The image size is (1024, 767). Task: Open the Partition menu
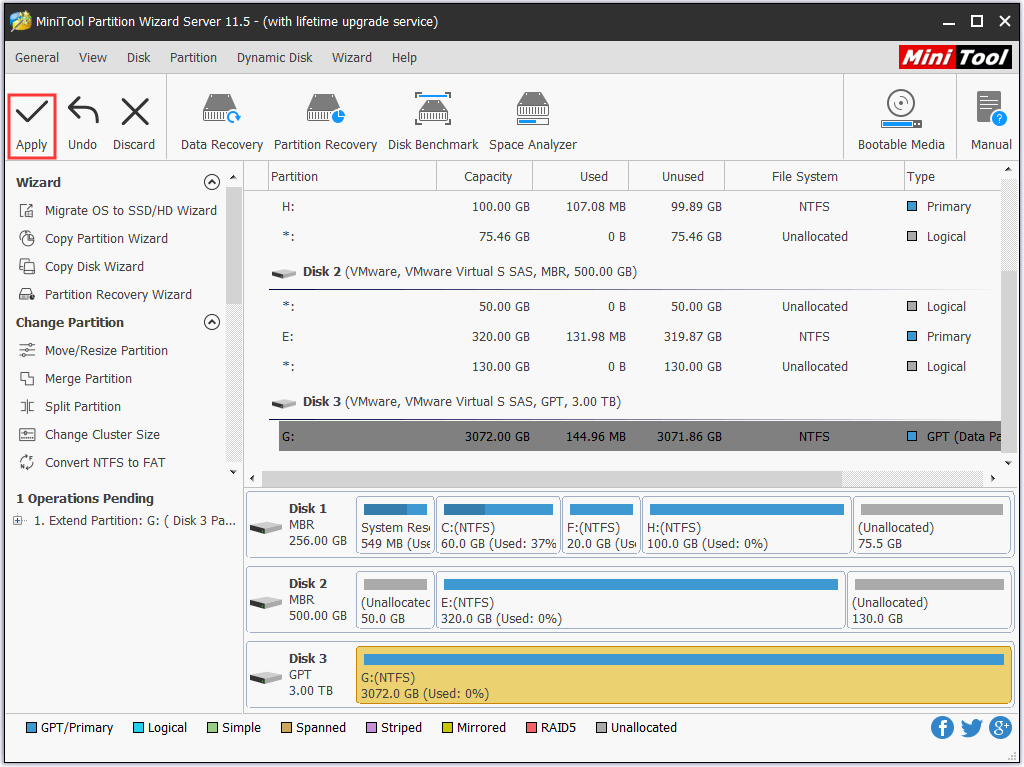coord(193,57)
